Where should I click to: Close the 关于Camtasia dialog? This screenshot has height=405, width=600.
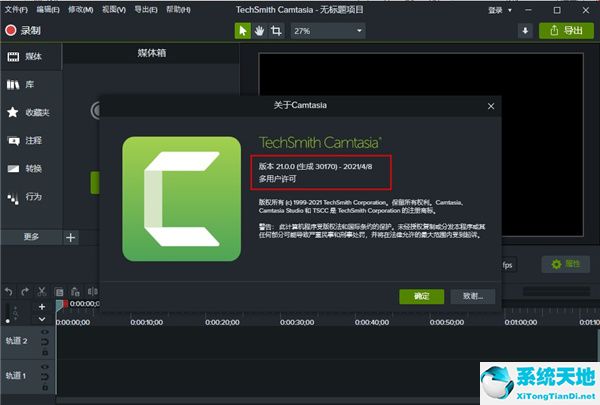click(x=491, y=106)
